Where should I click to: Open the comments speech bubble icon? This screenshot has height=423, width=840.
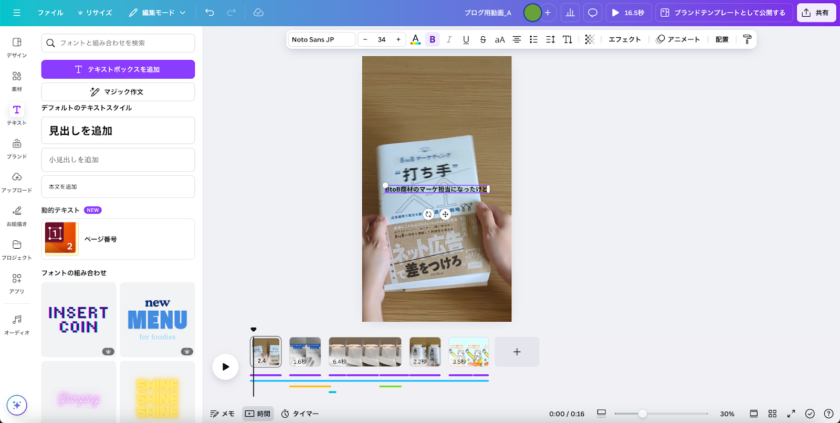(592, 13)
